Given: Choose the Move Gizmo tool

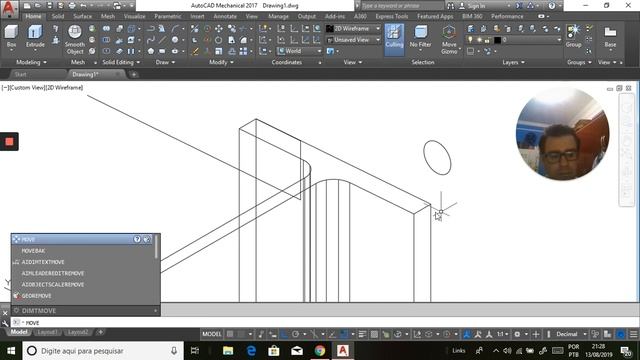Looking at the screenshot, I should click(449, 40).
